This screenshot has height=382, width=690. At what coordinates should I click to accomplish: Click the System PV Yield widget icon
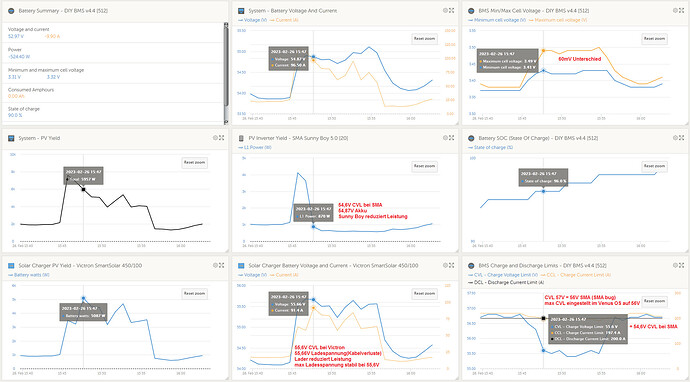coord(11,138)
